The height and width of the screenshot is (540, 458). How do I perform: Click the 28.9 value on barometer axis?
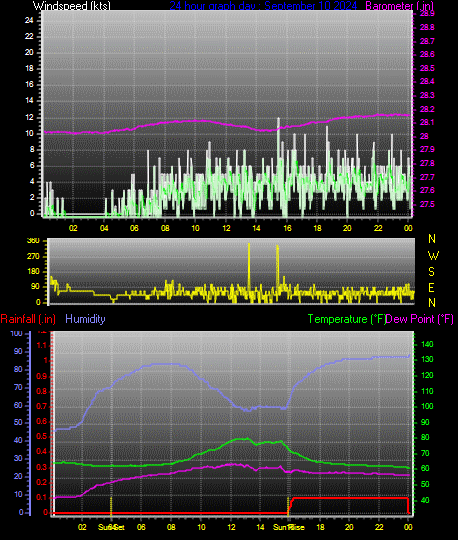point(427,13)
